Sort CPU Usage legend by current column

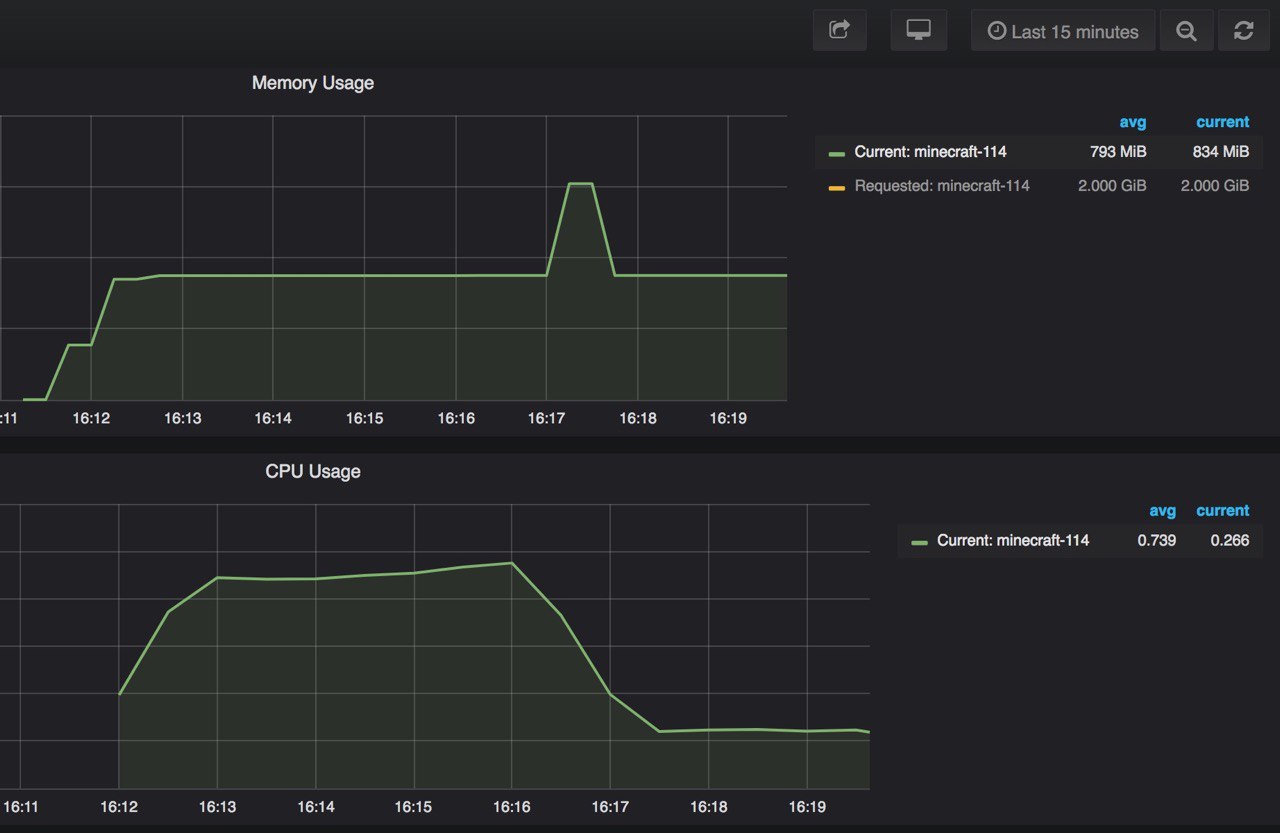coord(1223,510)
